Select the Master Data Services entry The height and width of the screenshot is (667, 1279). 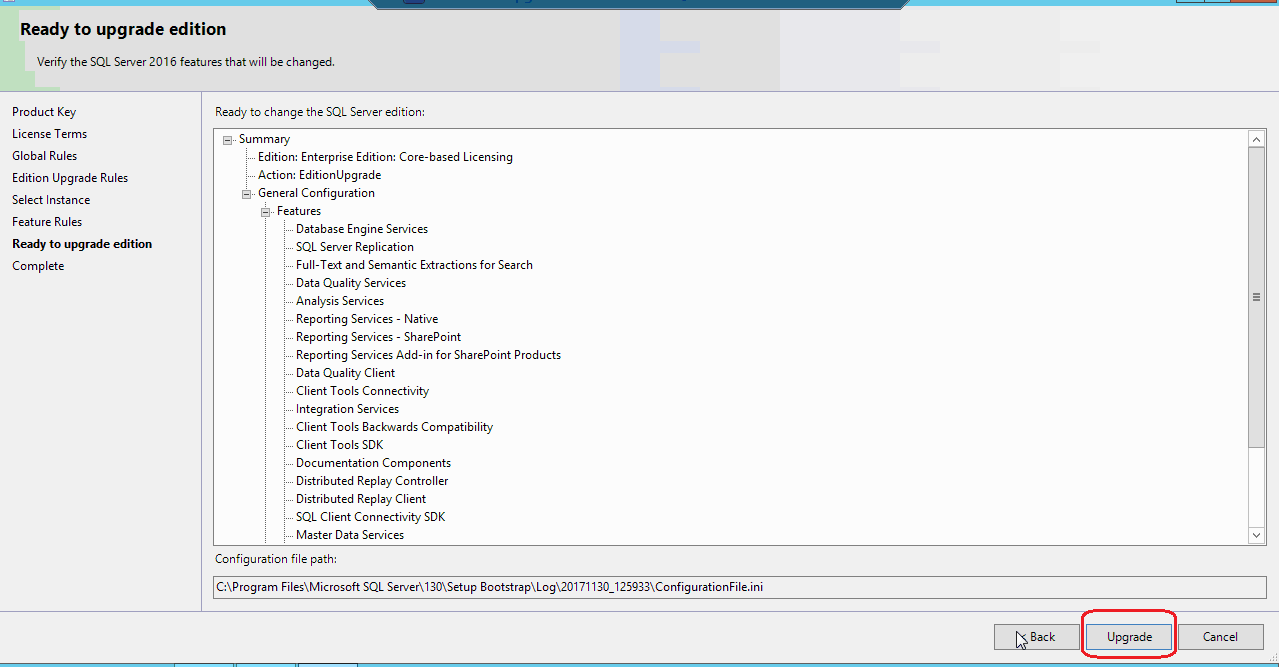pos(350,534)
